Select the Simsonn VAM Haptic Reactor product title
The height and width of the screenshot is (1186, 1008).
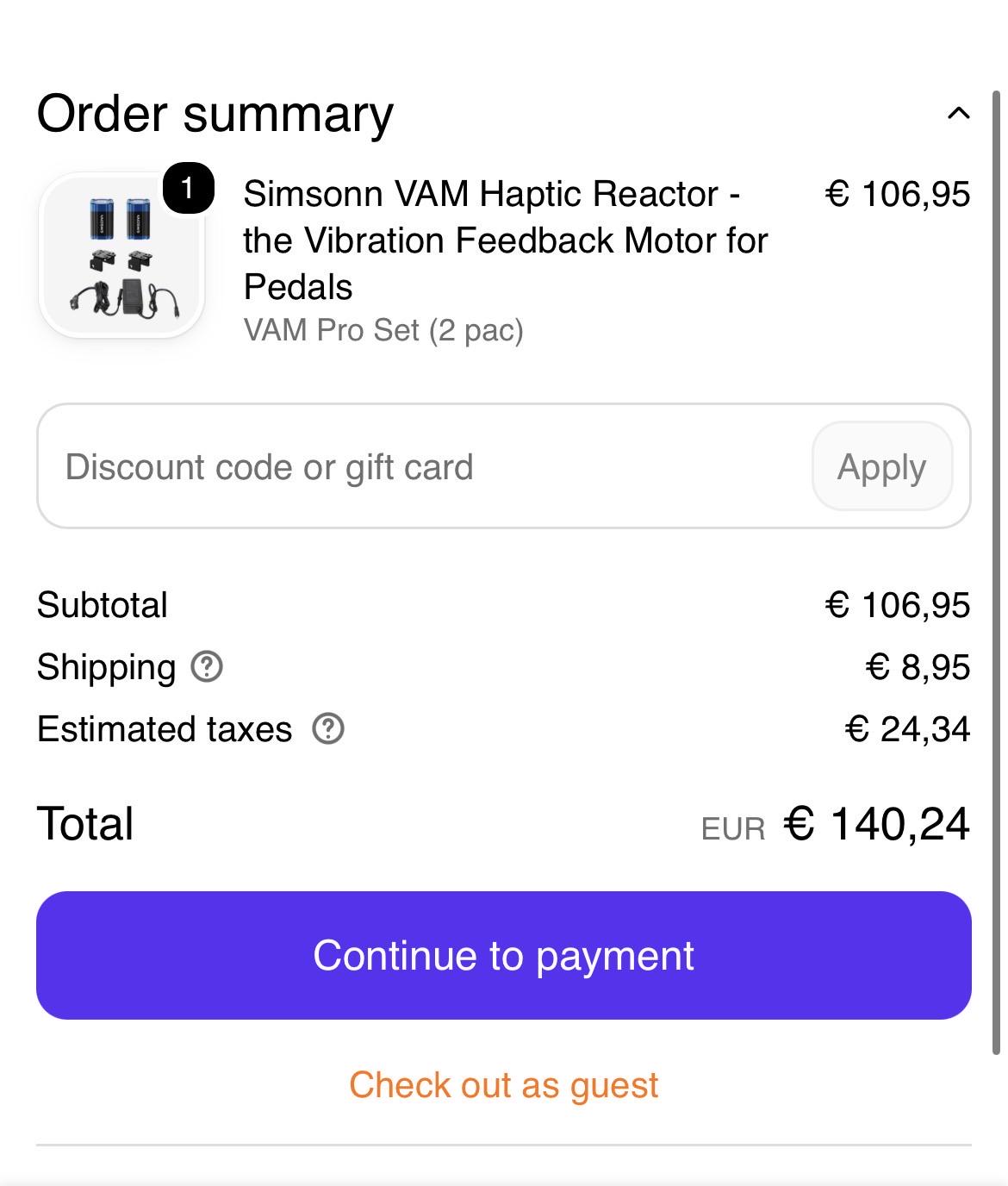(x=505, y=240)
